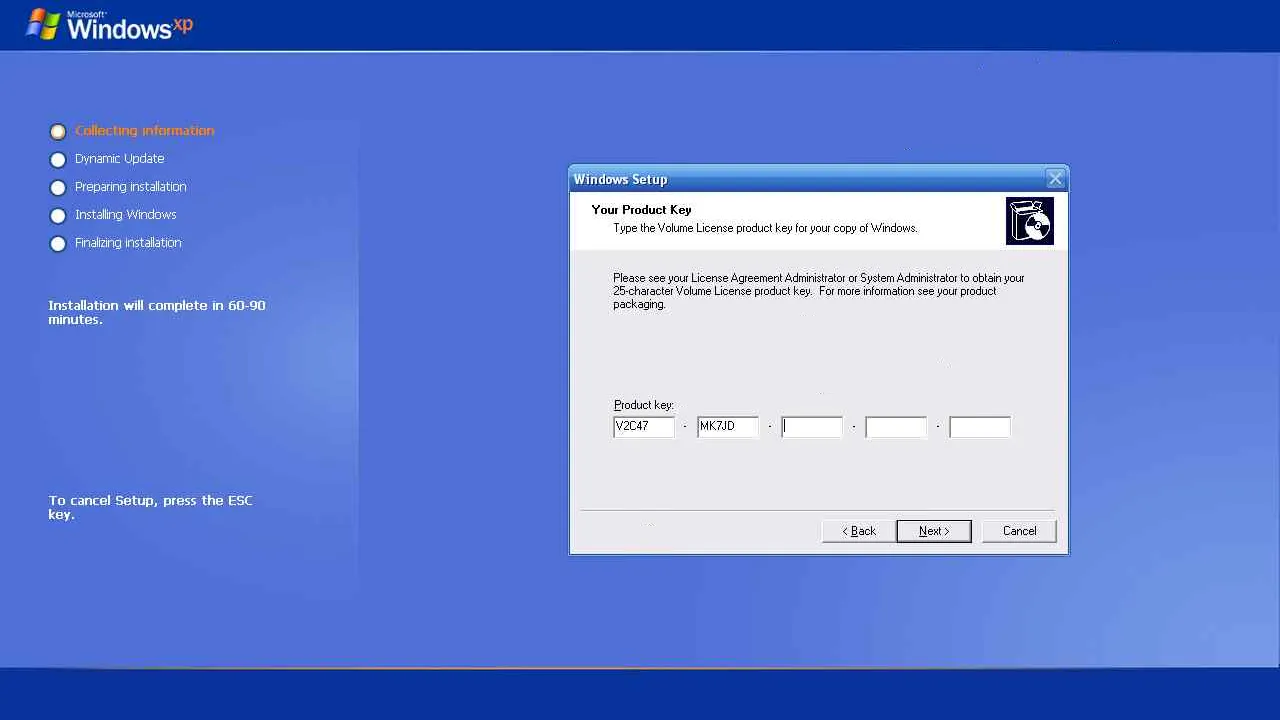Focus the first product key field containing V2C47

(x=644, y=427)
